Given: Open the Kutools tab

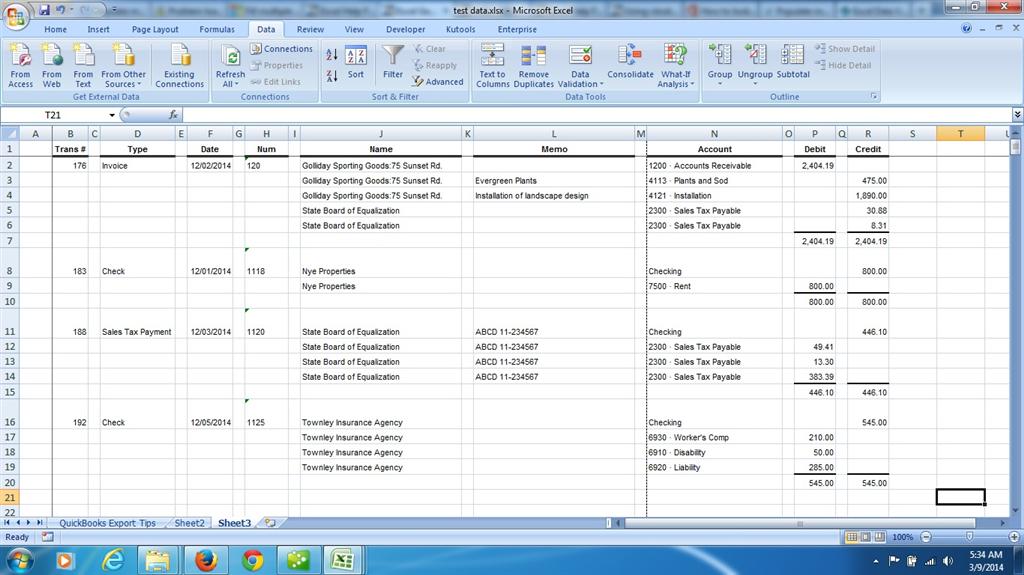Looking at the screenshot, I should click(460, 29).
